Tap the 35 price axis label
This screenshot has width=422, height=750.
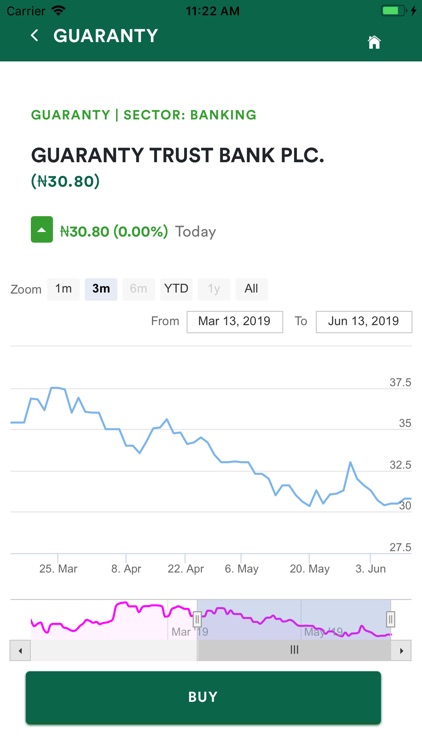tap(405, 423)
